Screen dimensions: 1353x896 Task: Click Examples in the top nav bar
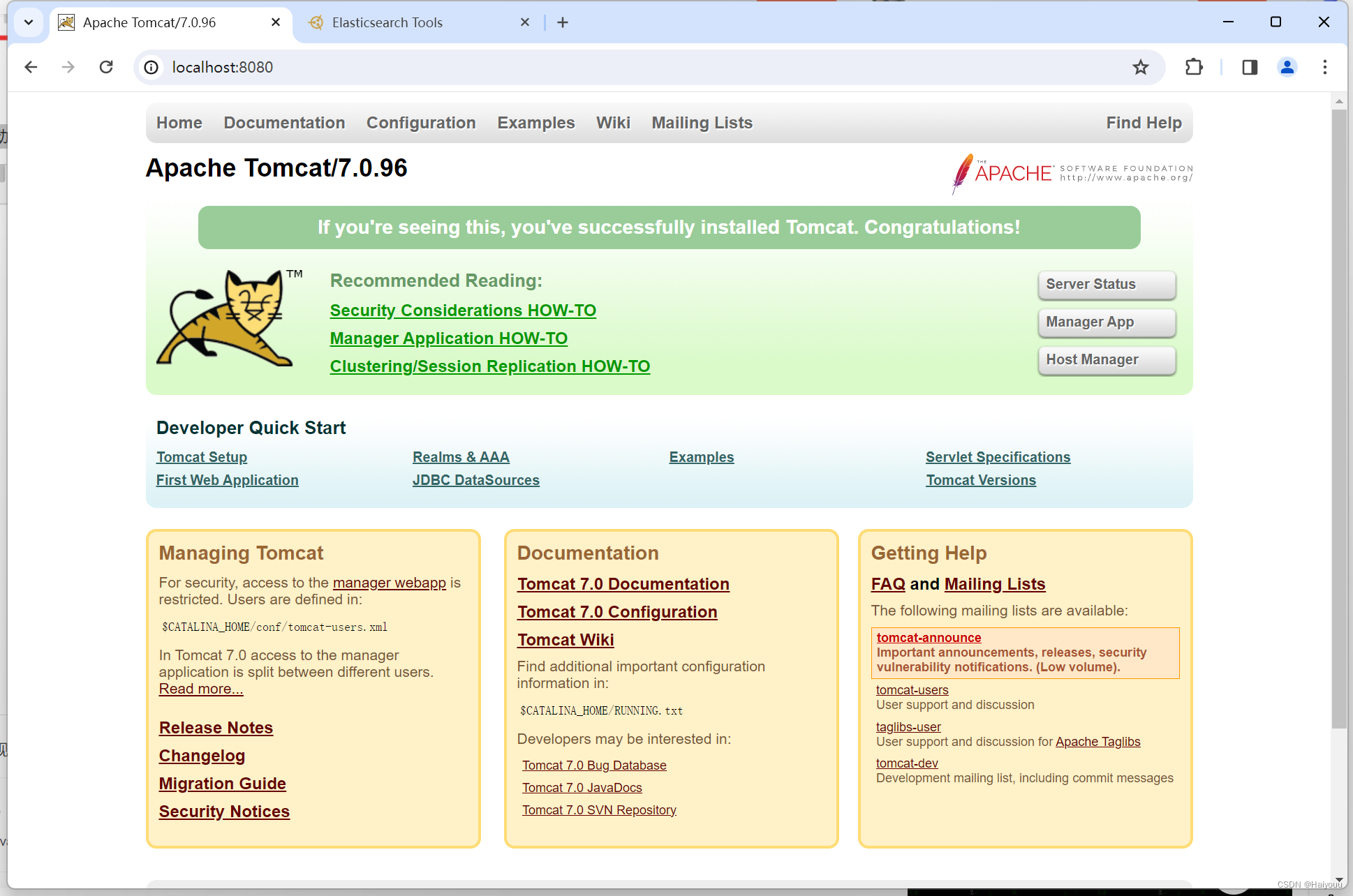[536, 123]
